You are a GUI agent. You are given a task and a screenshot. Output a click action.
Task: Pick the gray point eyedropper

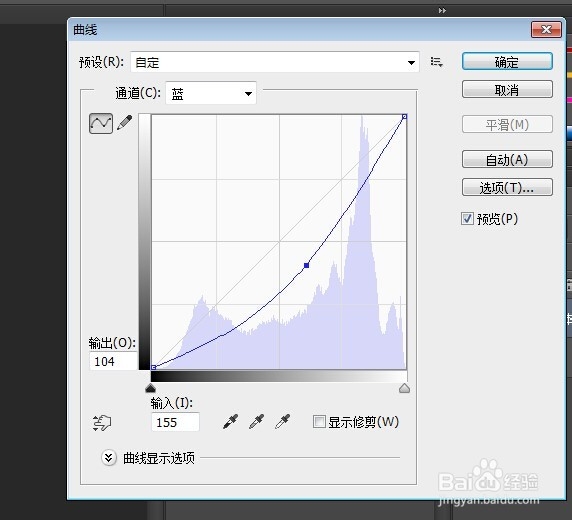(256, 422)
